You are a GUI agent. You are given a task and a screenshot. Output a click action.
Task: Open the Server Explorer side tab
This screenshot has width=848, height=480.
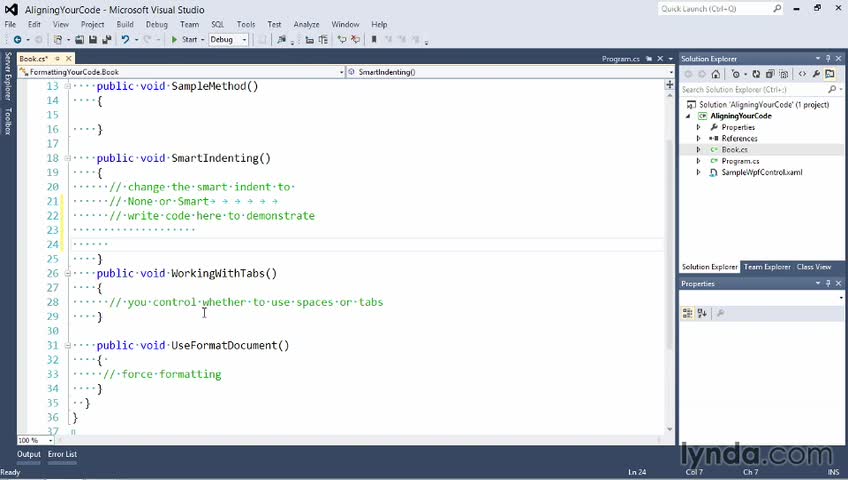point(8,76)
